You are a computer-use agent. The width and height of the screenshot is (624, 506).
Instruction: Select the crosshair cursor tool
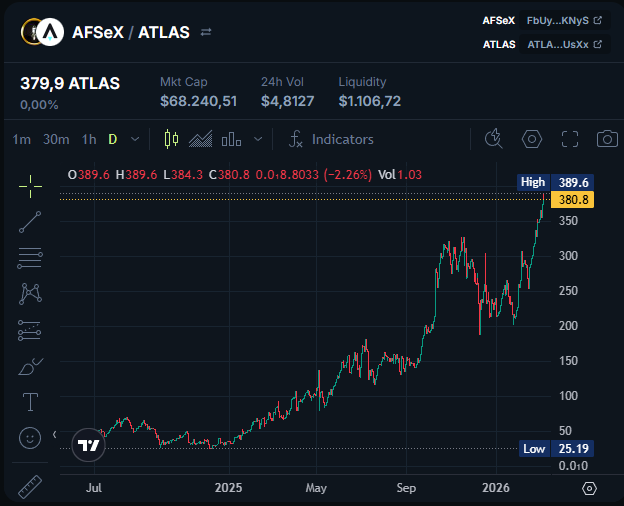30,186
